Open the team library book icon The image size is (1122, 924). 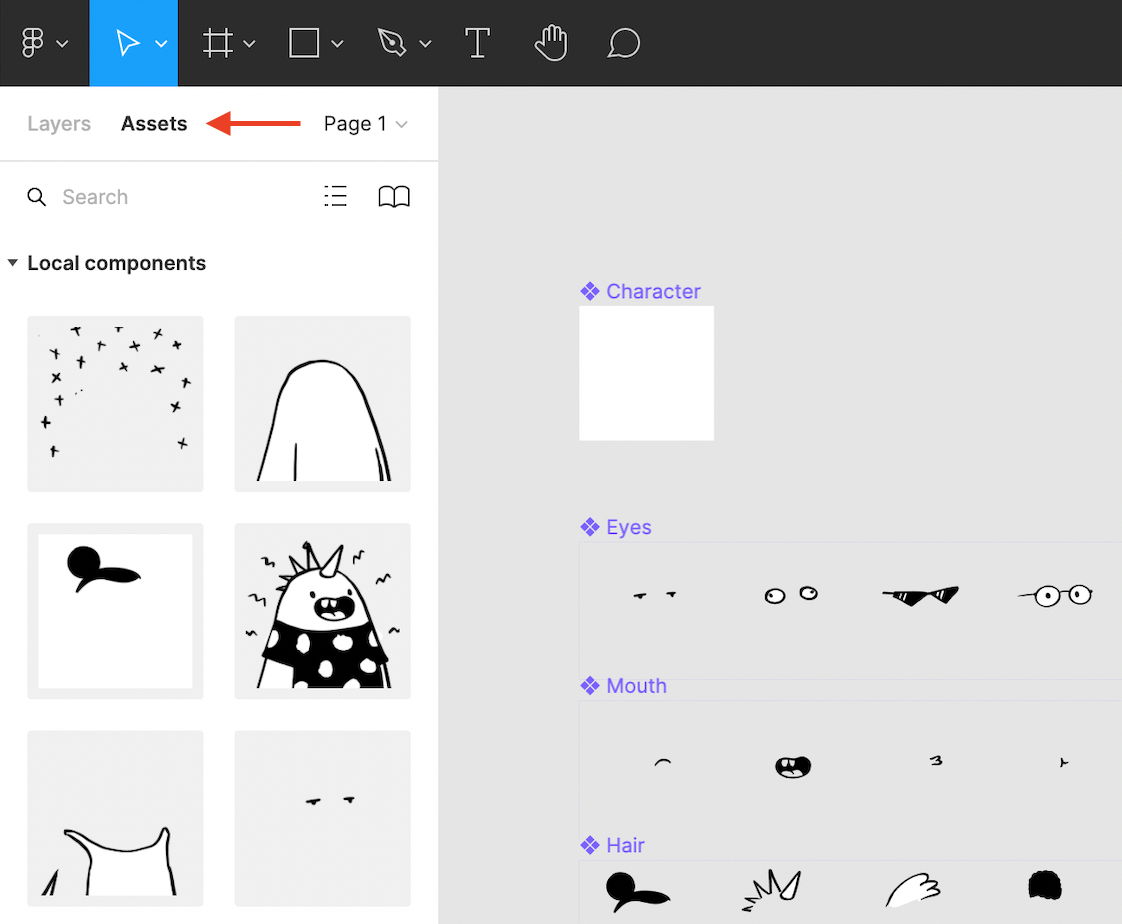(x=394, y=196)
